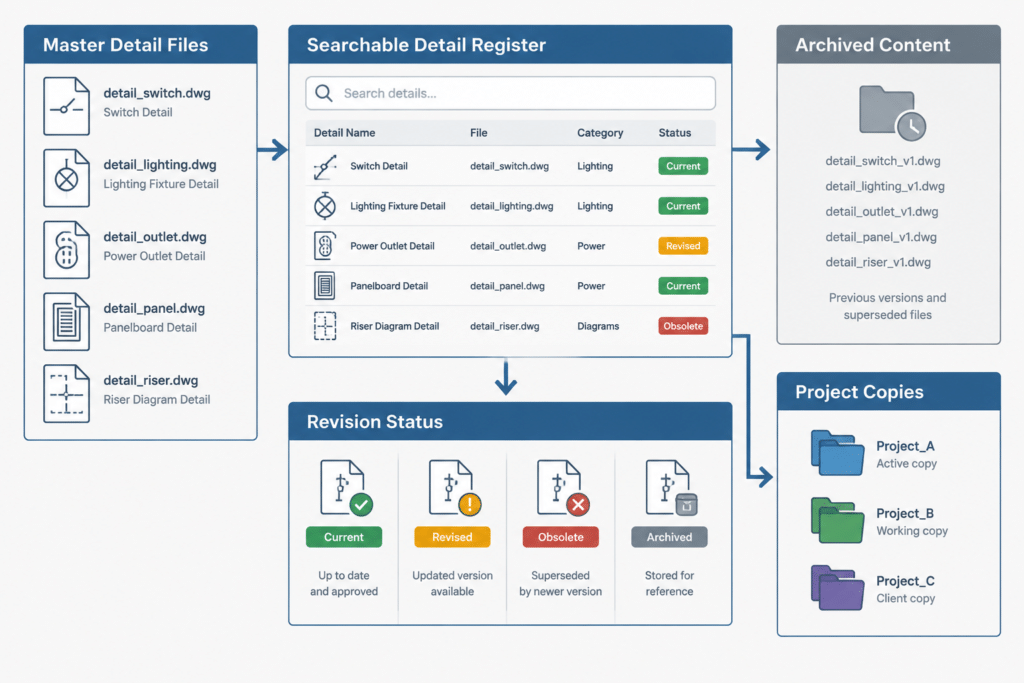Click the orange Revised label in Revision Status

[x=452, y=537]
